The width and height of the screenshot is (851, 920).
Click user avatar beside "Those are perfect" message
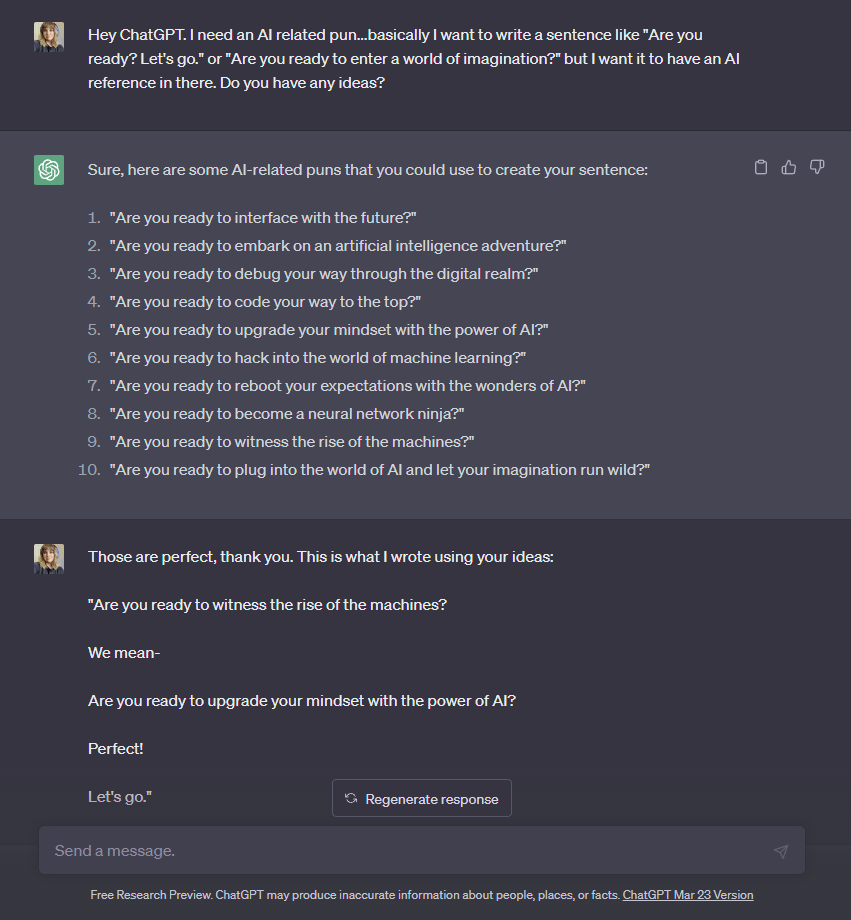click(x=49, y=559)
